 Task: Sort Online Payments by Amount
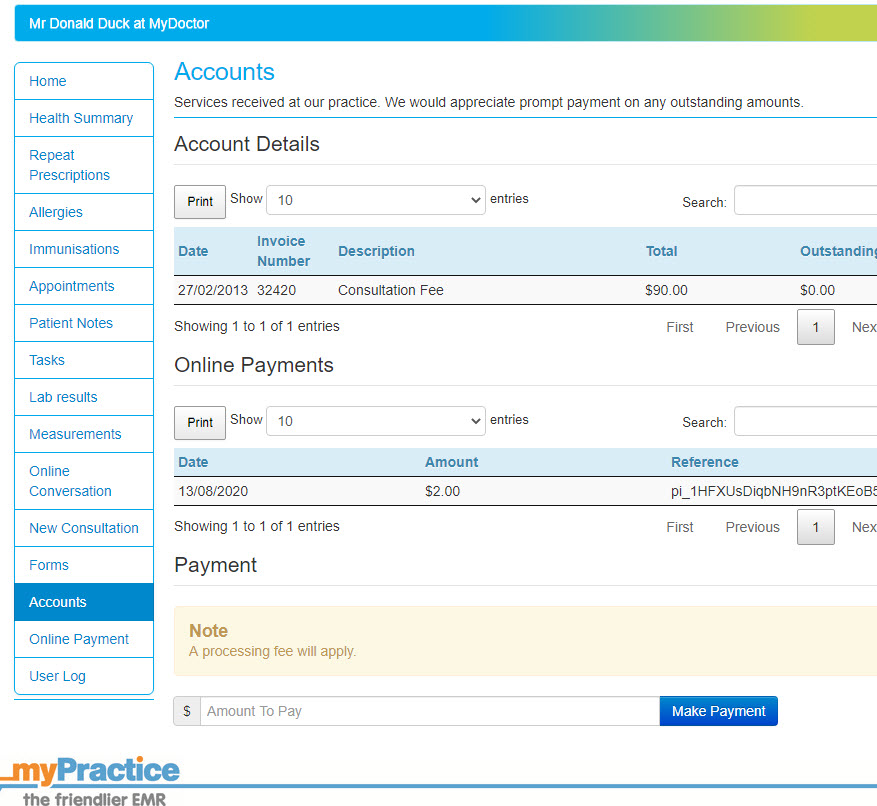click(451, 462)
